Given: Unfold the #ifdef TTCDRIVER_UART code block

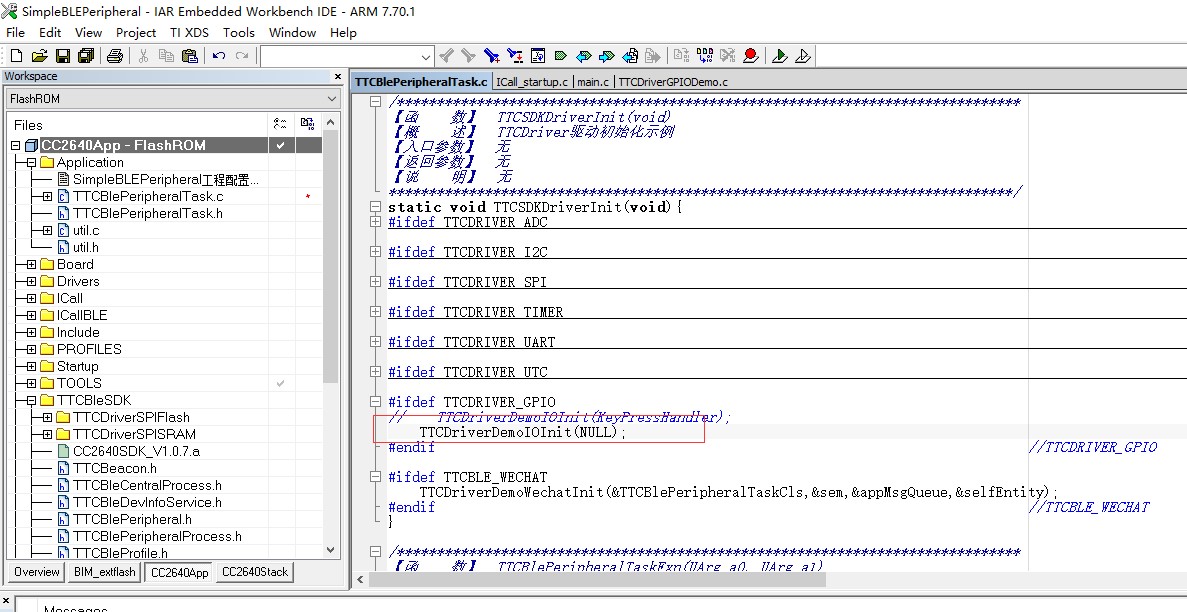Looking at the screenshot, I should click(x=375, y=342).
